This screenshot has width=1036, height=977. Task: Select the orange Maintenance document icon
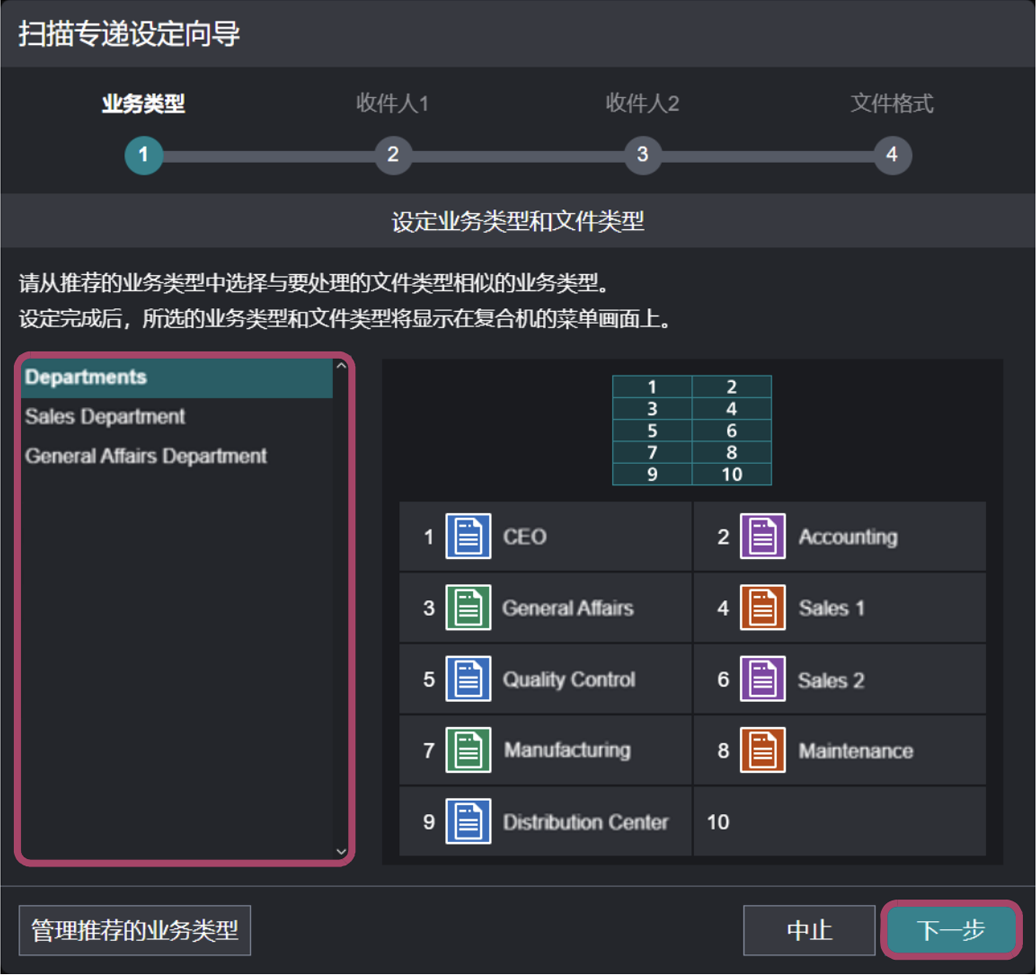click(762, 750)
